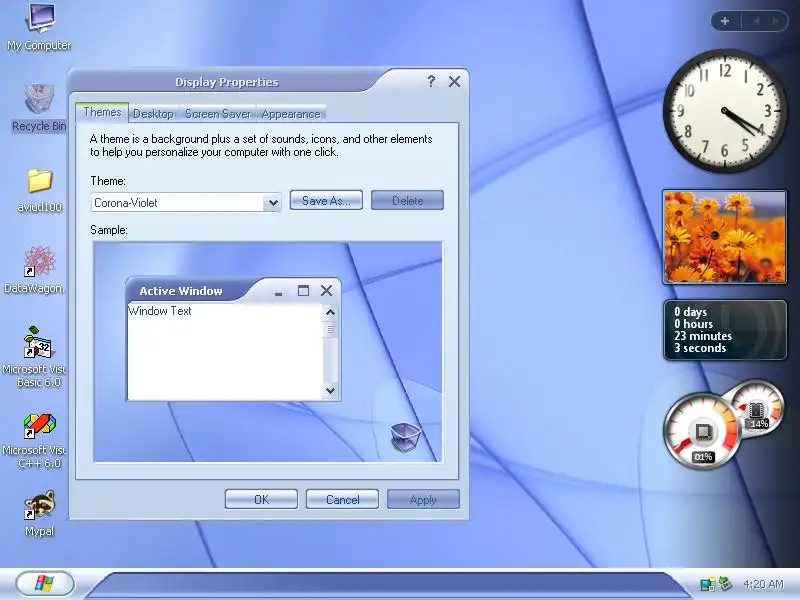Click the sidebar next arrow

coord(775,21)
